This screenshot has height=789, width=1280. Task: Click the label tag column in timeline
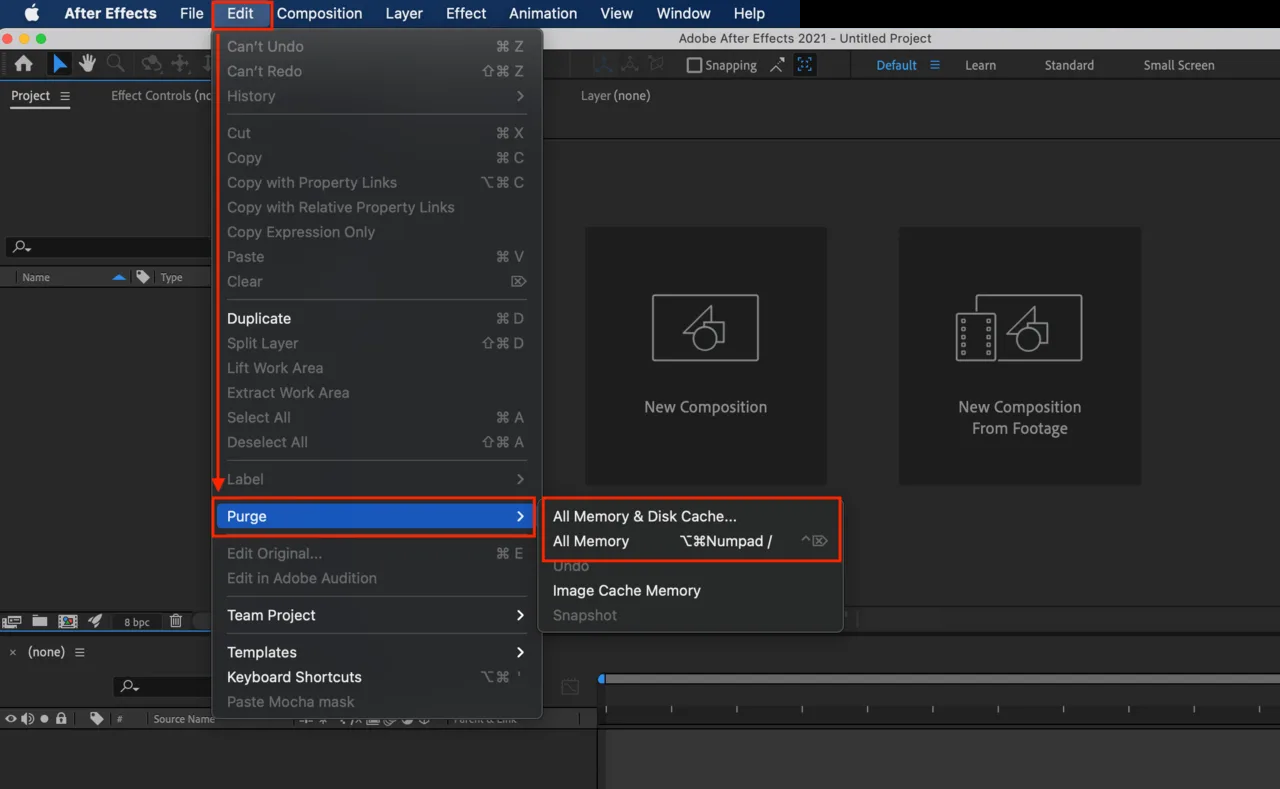[x=97, y=718]
